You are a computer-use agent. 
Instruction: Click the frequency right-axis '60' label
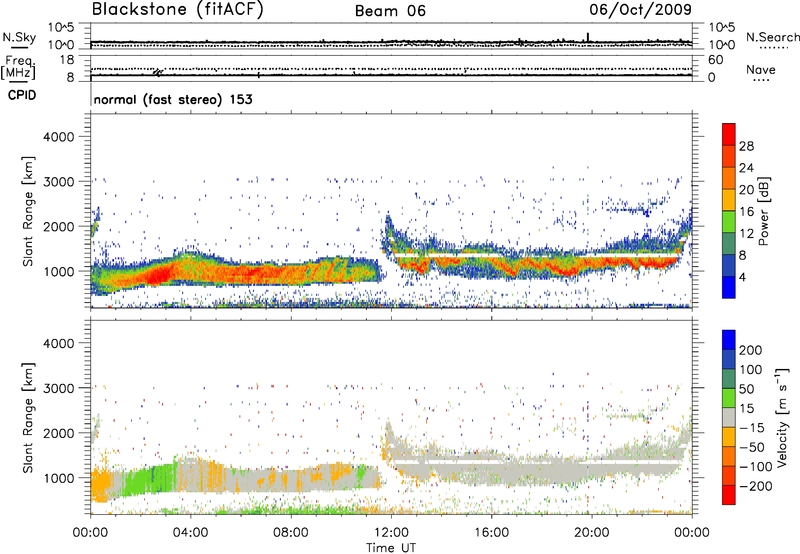tap(716, 60)
